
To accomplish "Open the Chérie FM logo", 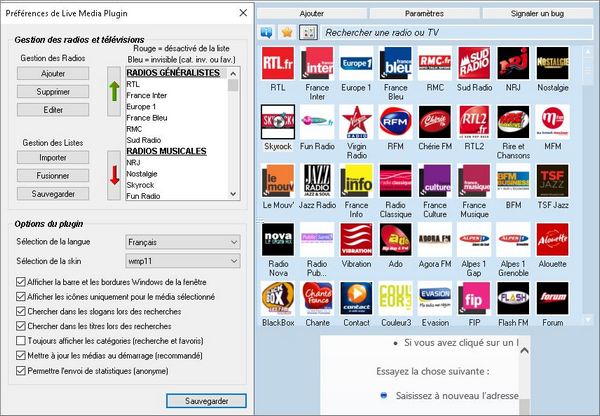I will (435, 122).
